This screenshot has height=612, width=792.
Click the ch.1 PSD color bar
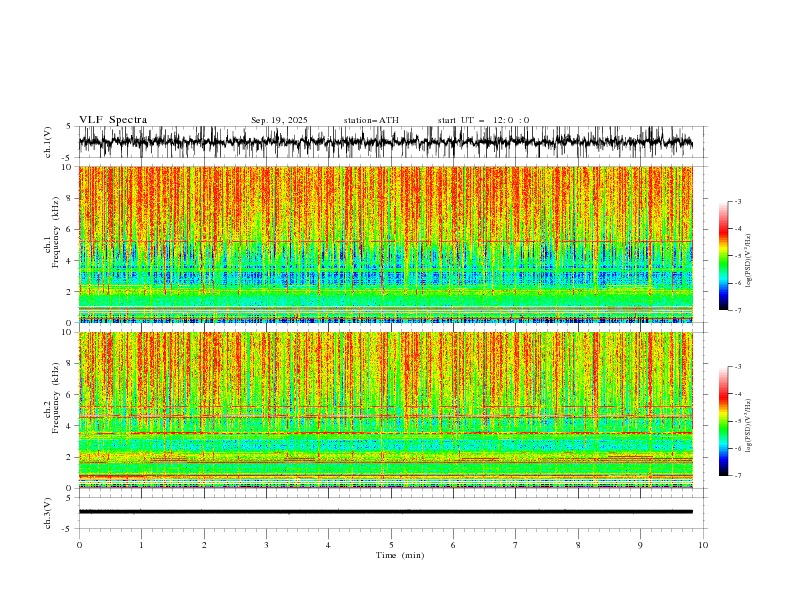coord(723,256)
